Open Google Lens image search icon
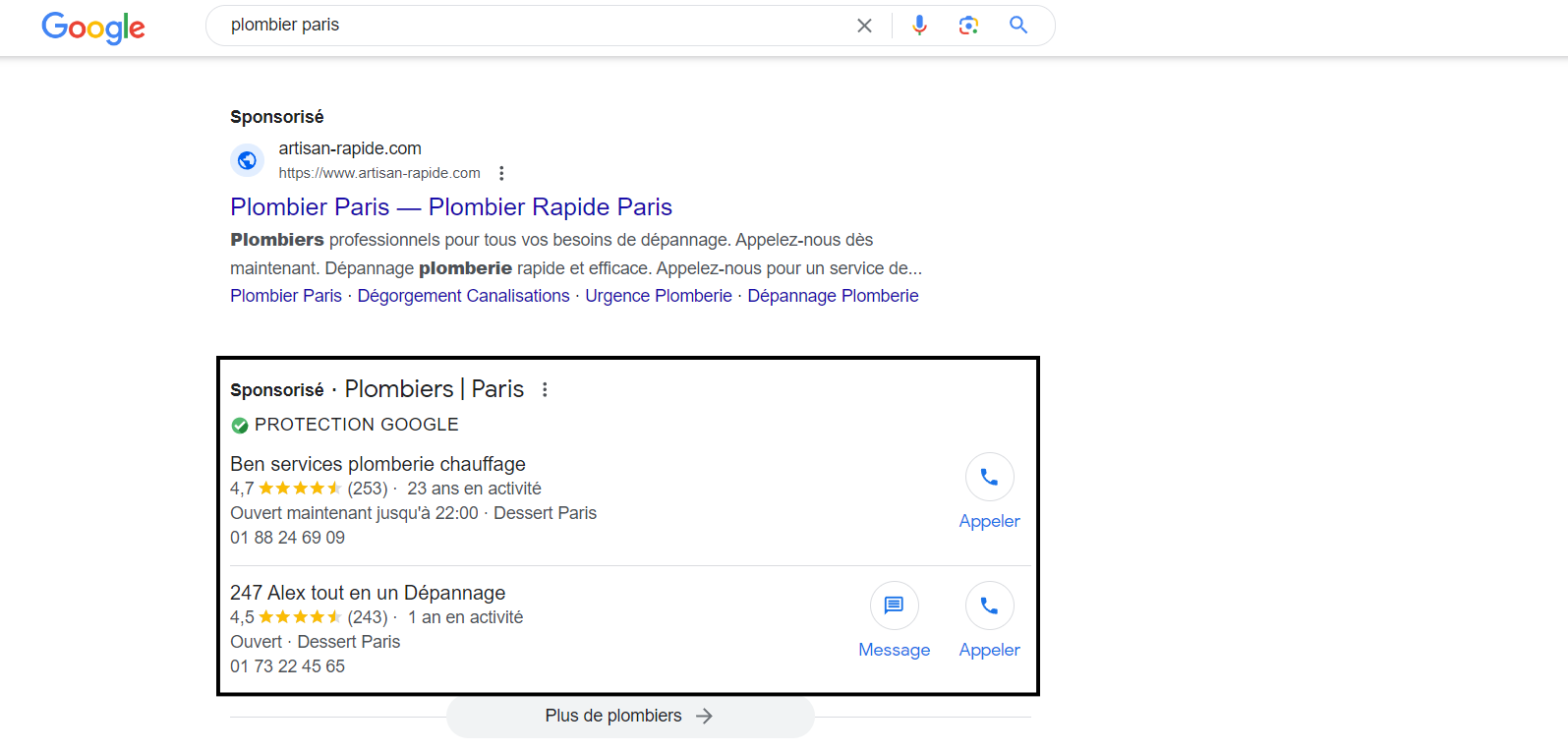The image size is (1568, 750). point(968,26)
